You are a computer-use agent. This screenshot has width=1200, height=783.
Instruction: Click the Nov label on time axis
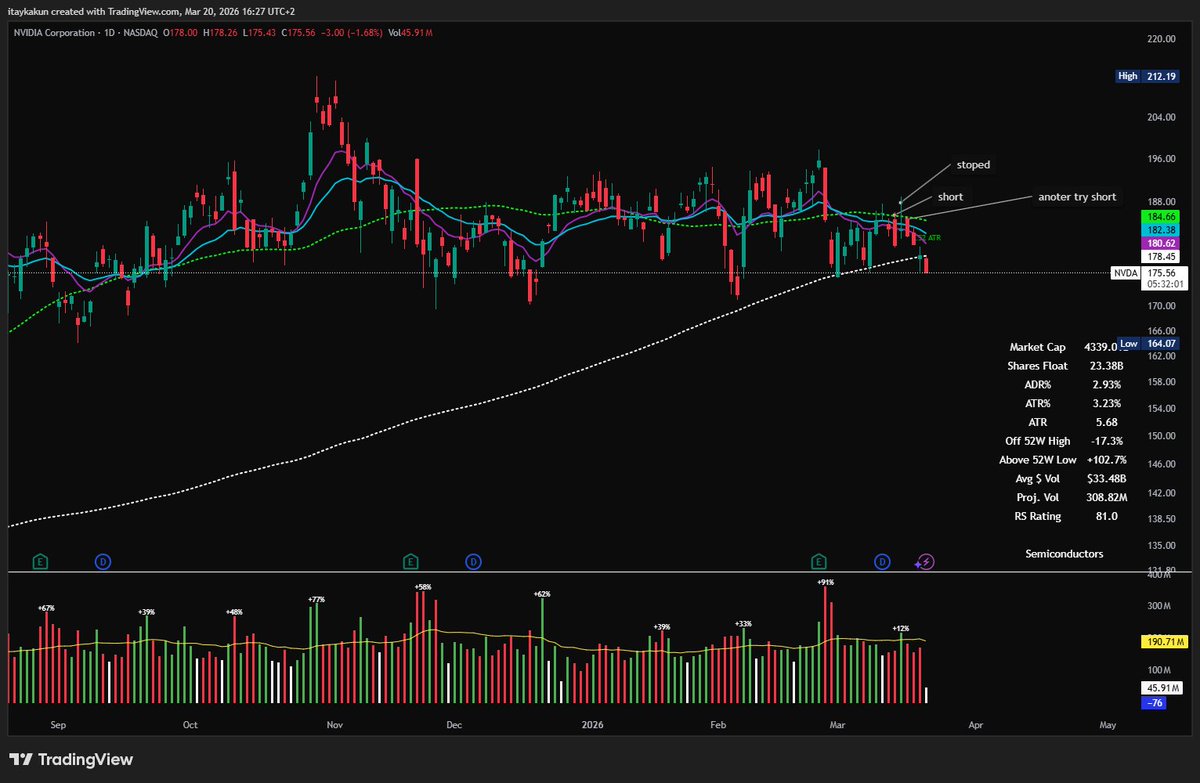tap(336, 724)
